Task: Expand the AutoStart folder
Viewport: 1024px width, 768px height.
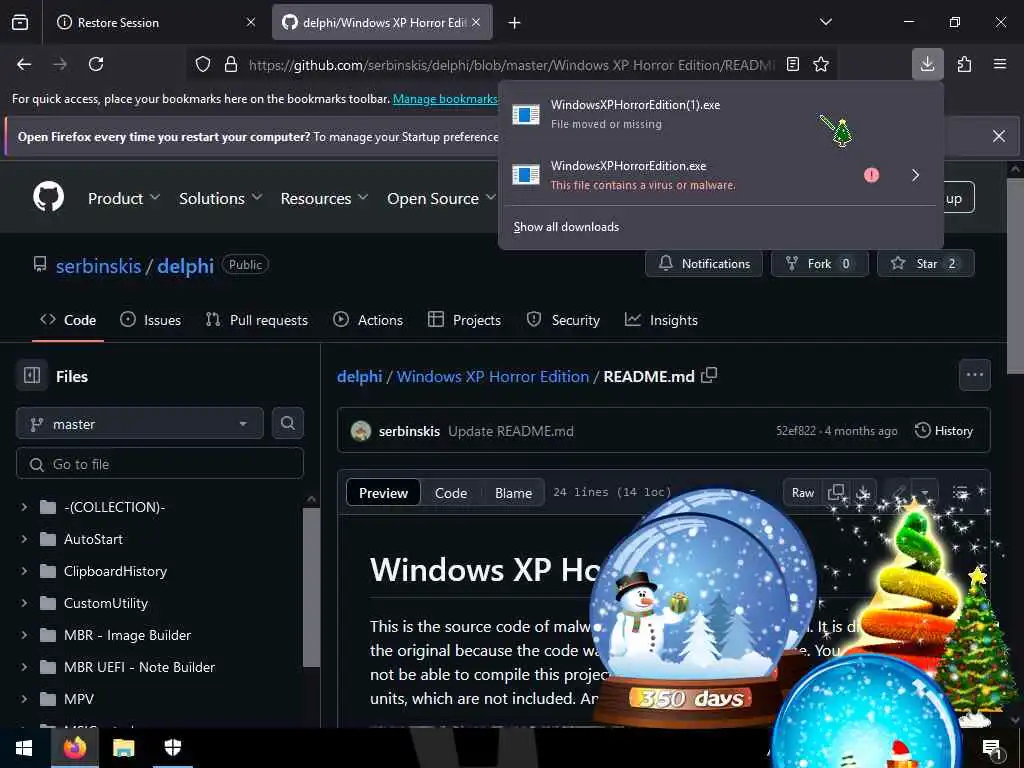Action: (x=24, y=539)
